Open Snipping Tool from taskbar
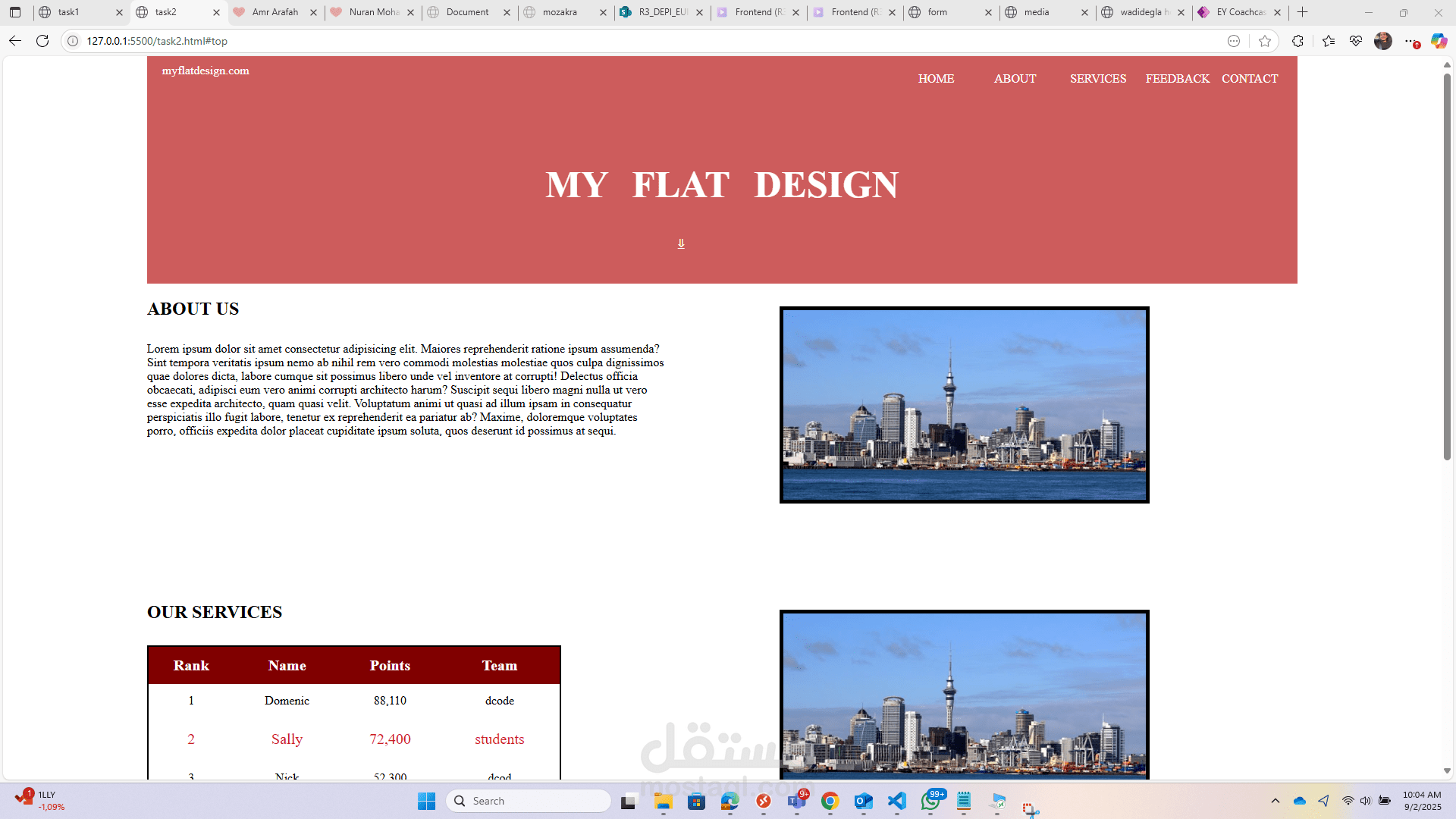Image resolution: width=1456 pixels, height=819 pixels. (1031, 810)
